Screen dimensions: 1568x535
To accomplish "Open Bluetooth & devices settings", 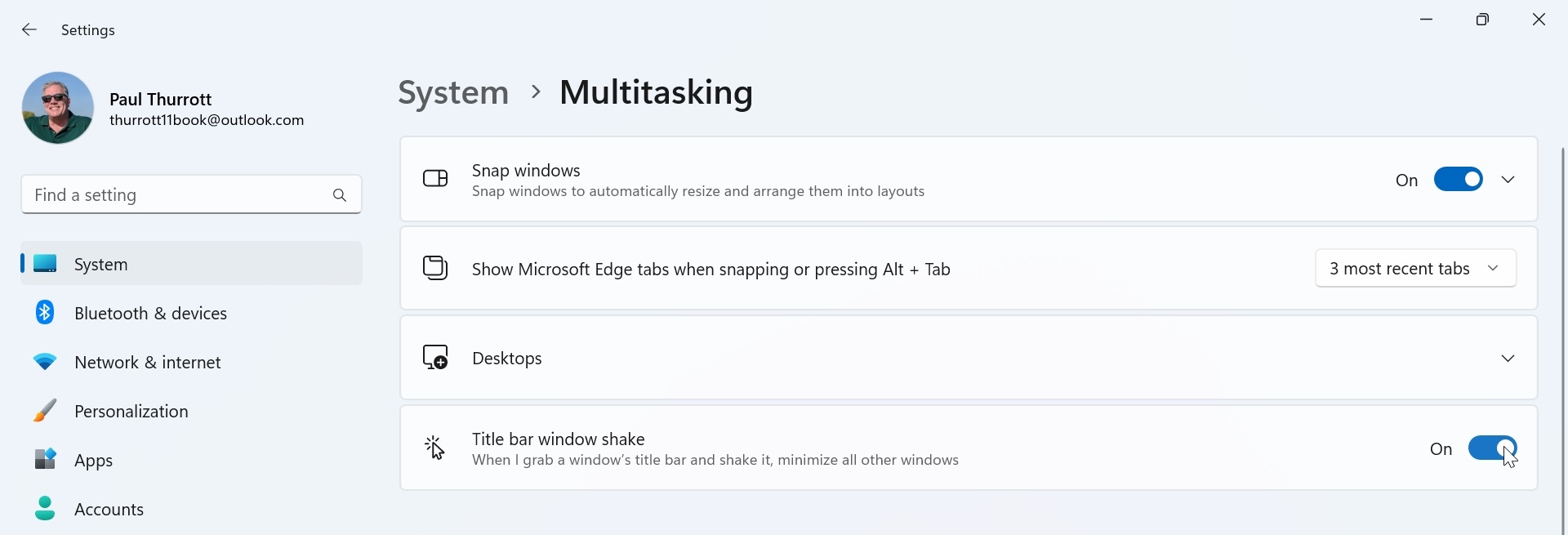I will pos(151,314).
